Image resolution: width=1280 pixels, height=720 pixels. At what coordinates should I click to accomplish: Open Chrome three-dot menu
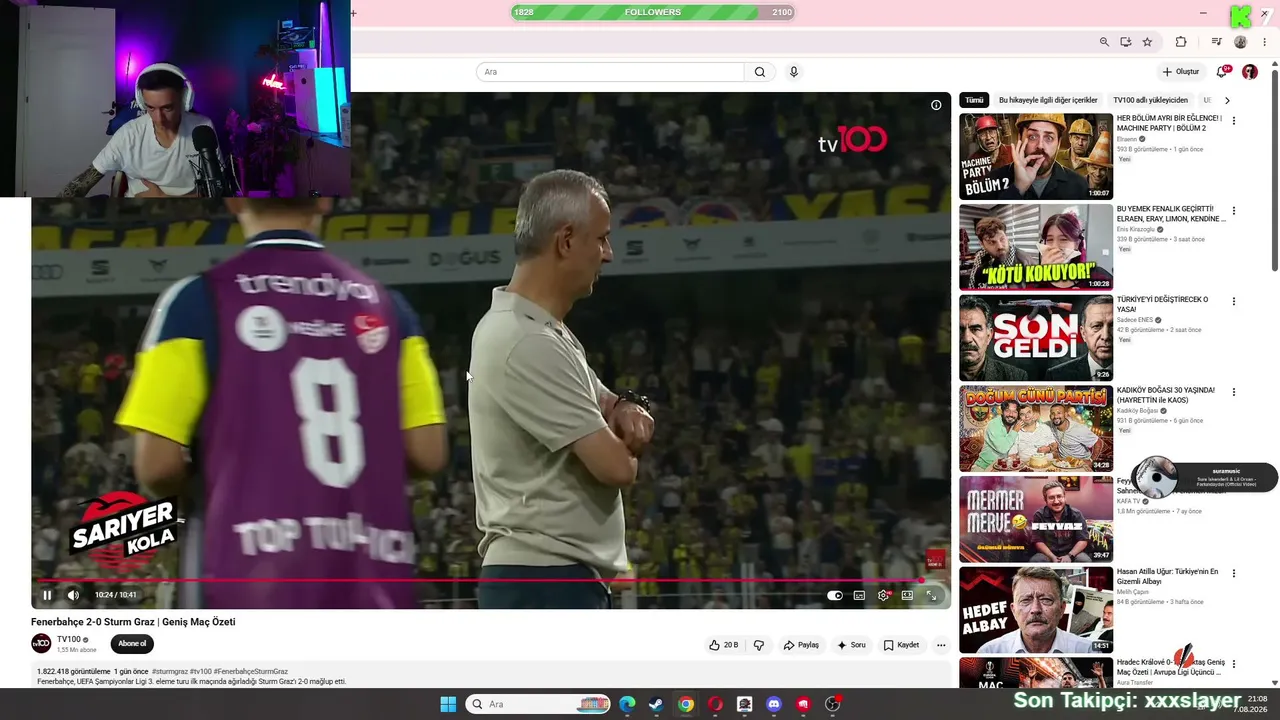point(1264,42)
